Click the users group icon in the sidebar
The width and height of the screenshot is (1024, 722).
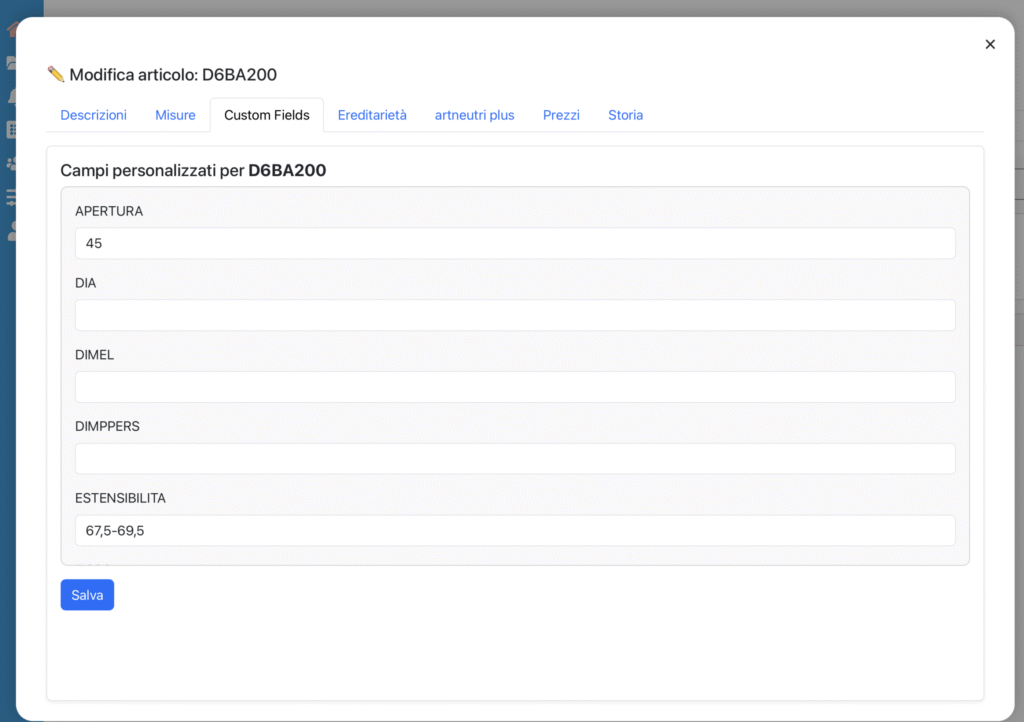pos(11,163)
